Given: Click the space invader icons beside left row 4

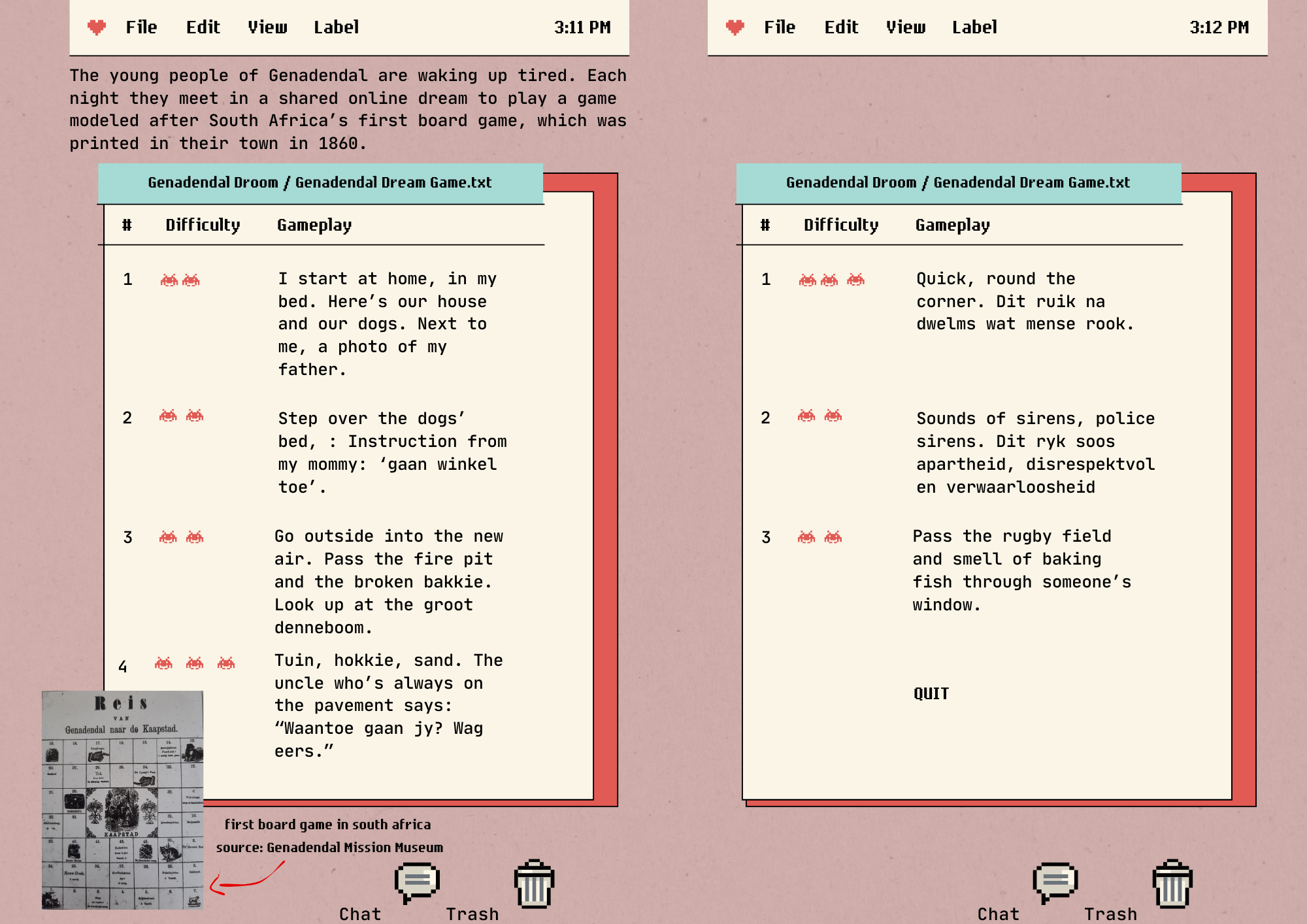Looking at the screenshot, I should (x=194, y=663).
